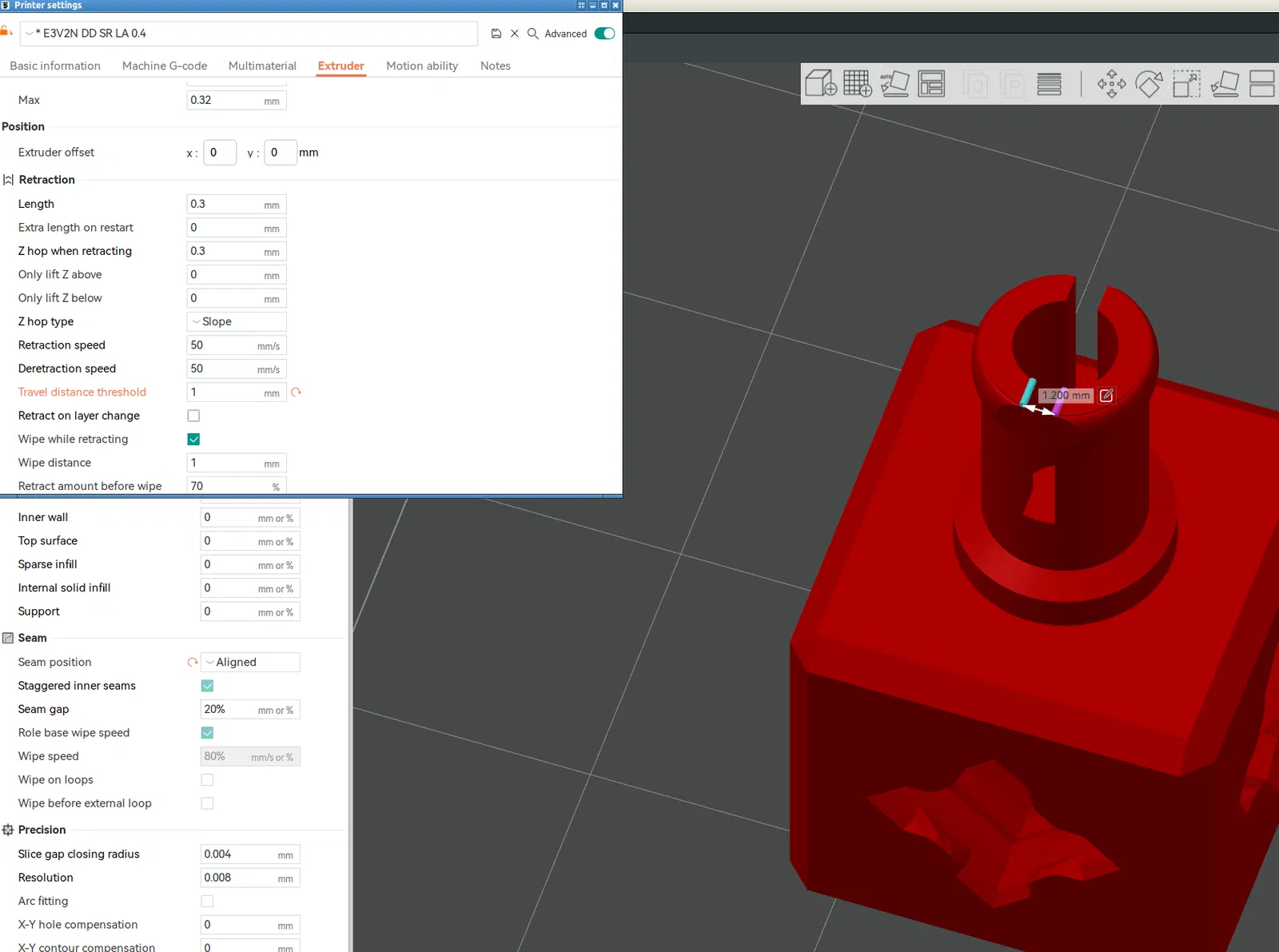Click the Auto orient toolbar icon
The width and height of the screenshot is (1279, 952).
coord(895,83)
